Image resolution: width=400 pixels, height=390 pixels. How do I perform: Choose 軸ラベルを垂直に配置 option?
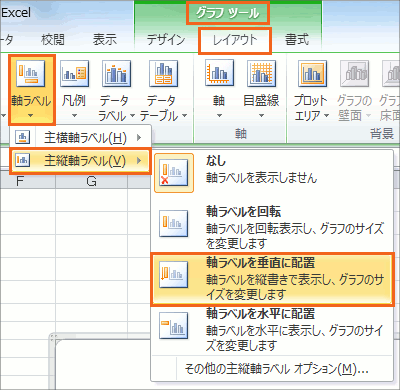(x=272, y=279)
